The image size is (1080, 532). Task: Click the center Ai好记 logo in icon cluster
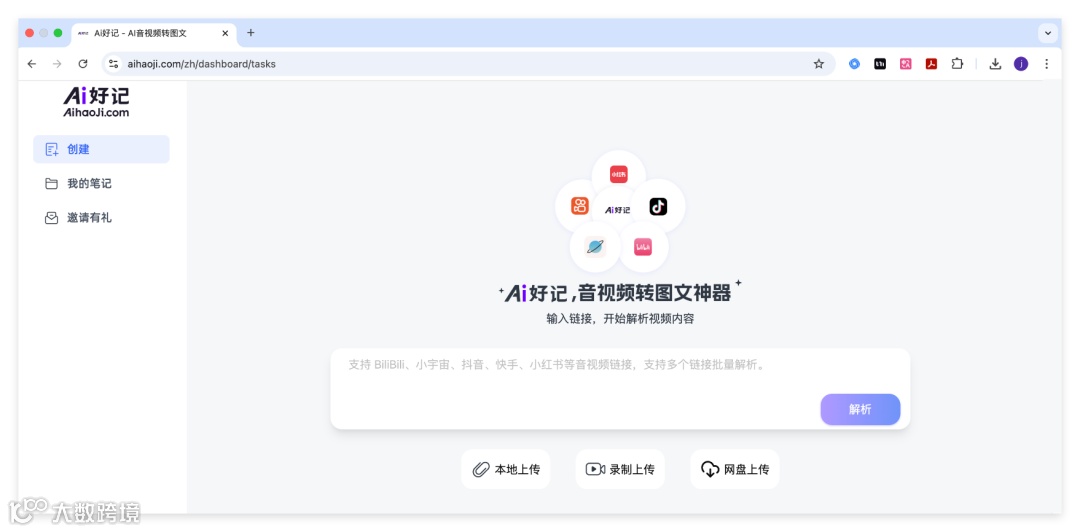618,209
